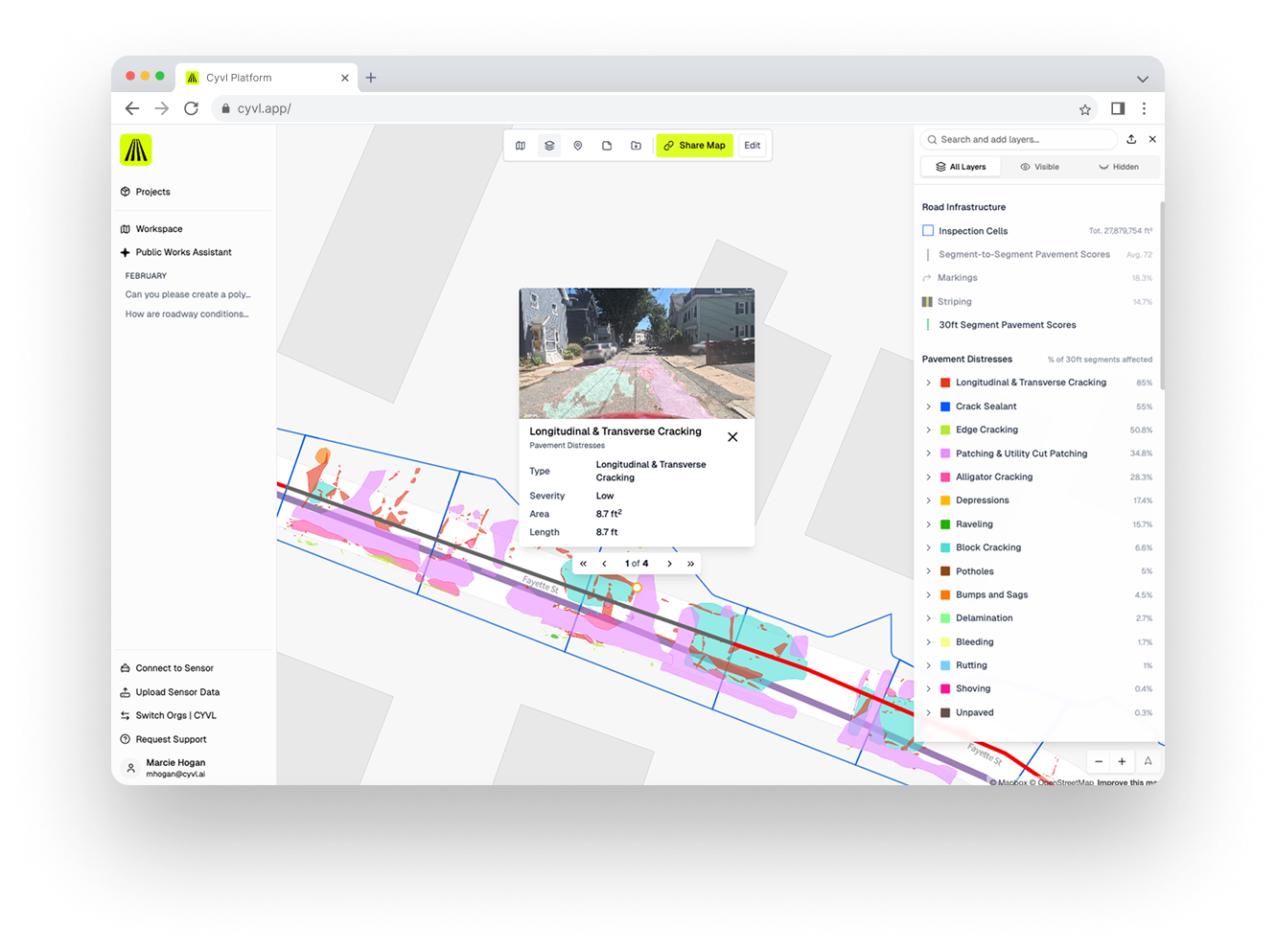
Task: Expand the Longitudinal & Transverse Cracking layer
Action: (928, 383)
